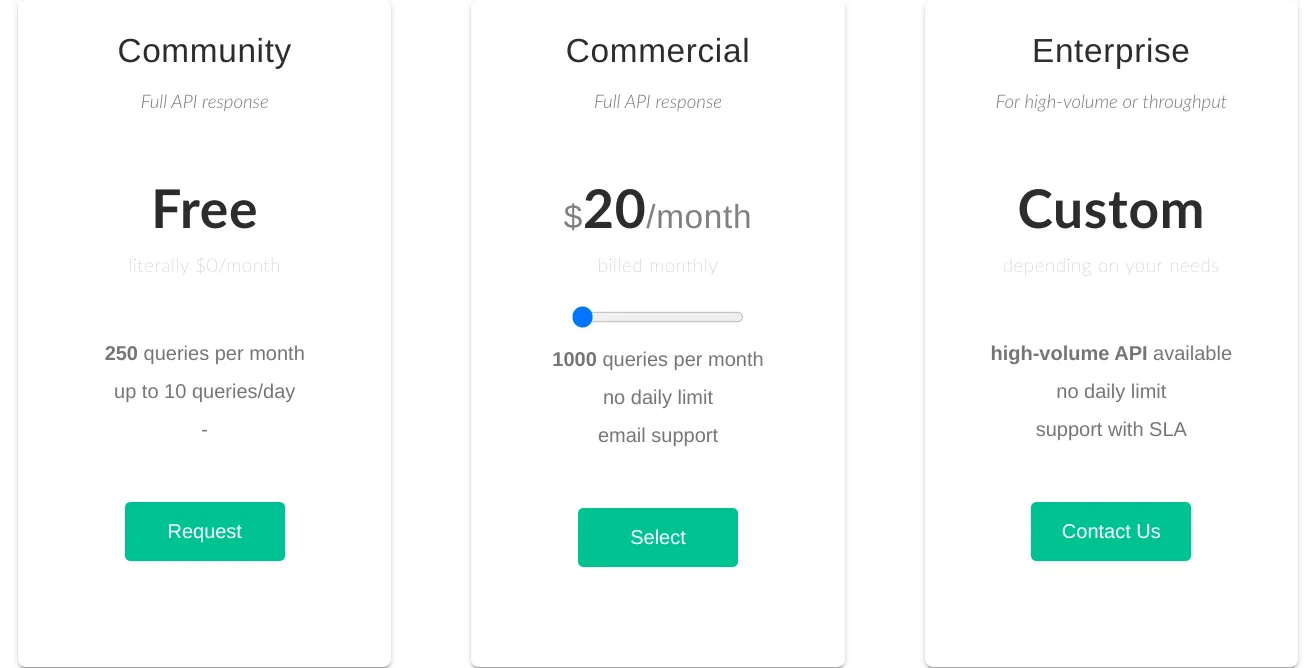Click the Request button in Community plan
The image size is (1306, 668).
click(204, 531)
